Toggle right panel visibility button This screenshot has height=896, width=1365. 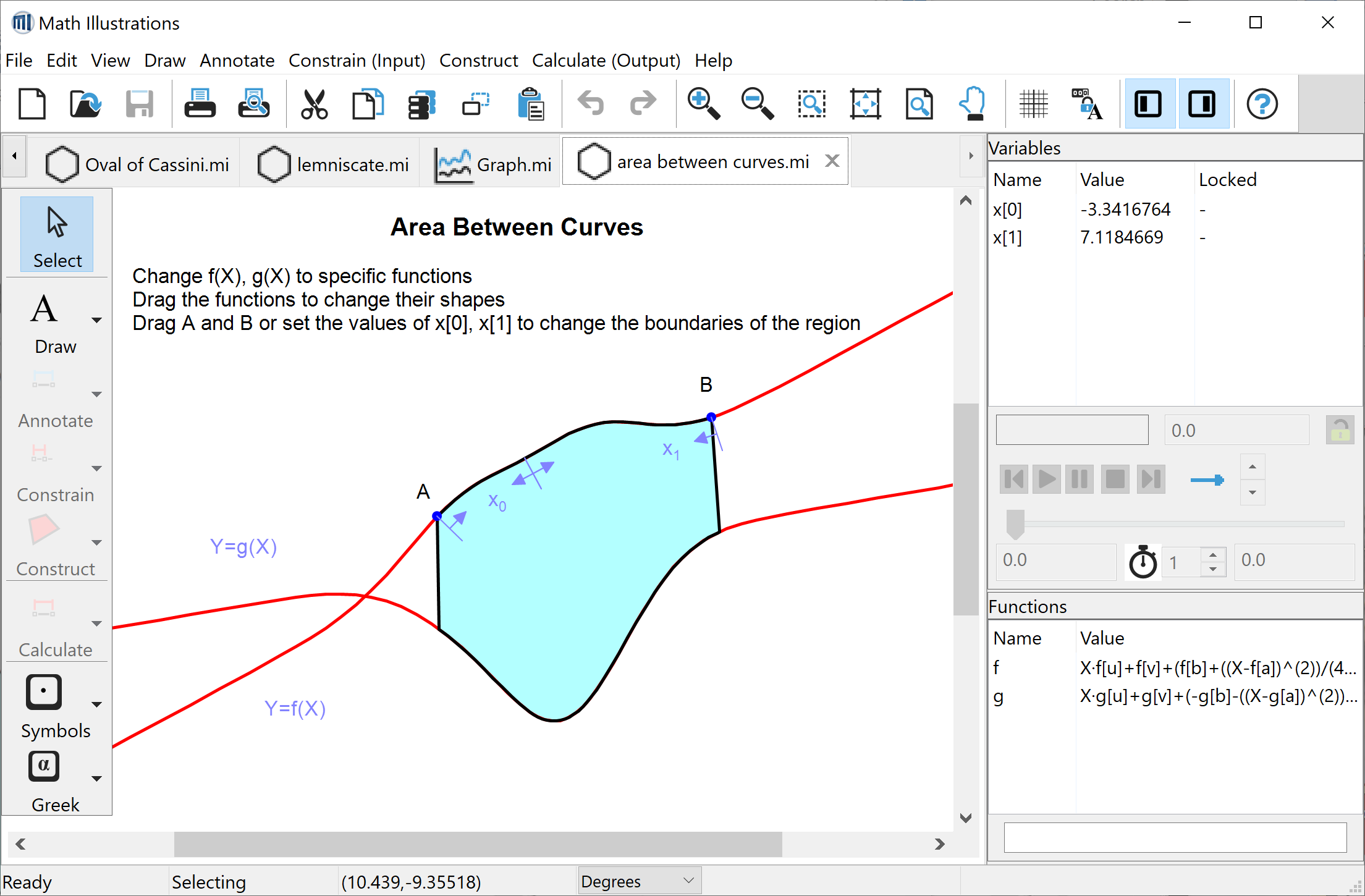point(1202,103)
